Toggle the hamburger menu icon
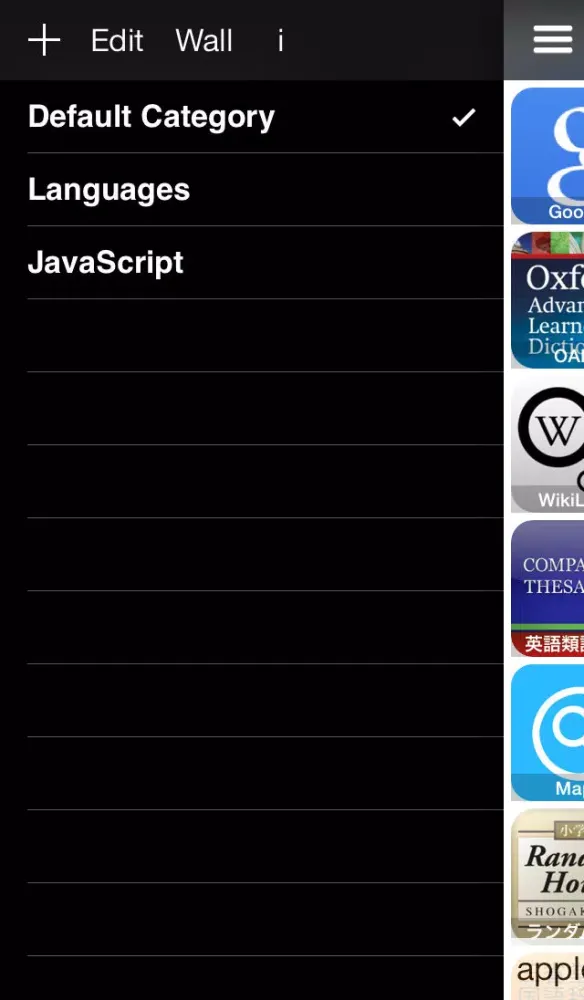This screenshot has width=584, height=1000. (x=552, y=40)
